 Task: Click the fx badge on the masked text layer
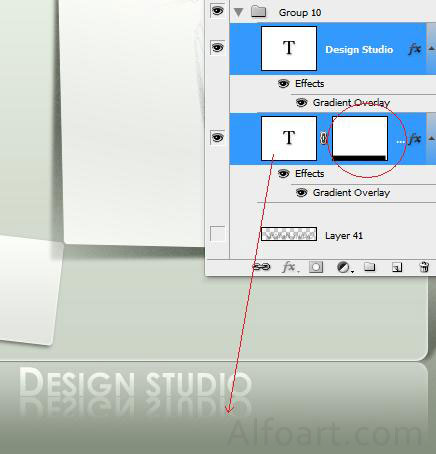(x=414, y=139)
